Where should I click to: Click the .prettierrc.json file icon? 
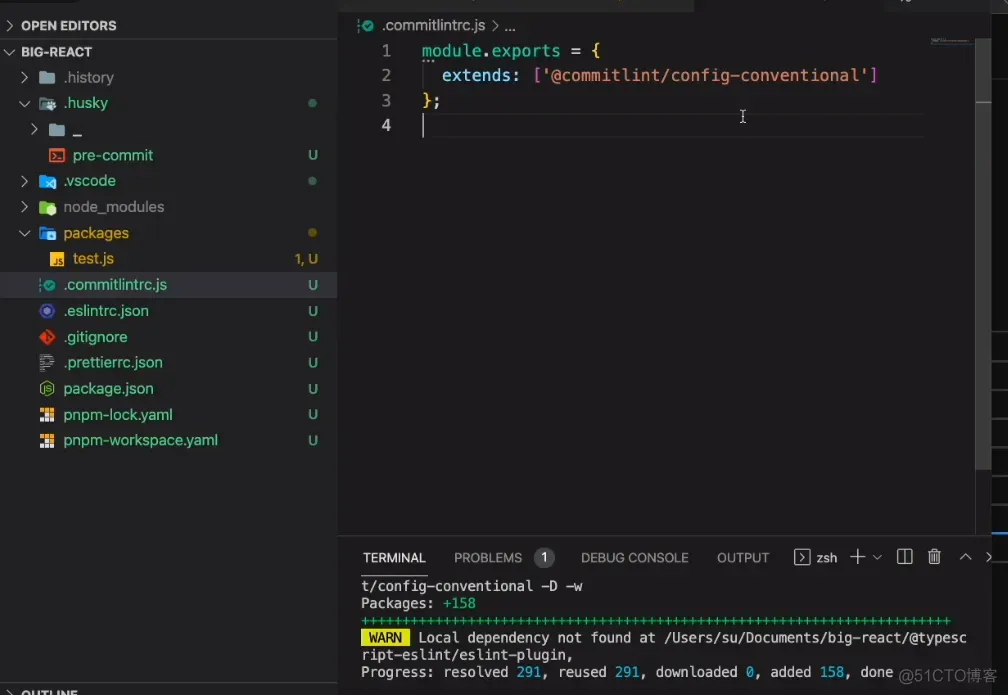tap(47, 363)
